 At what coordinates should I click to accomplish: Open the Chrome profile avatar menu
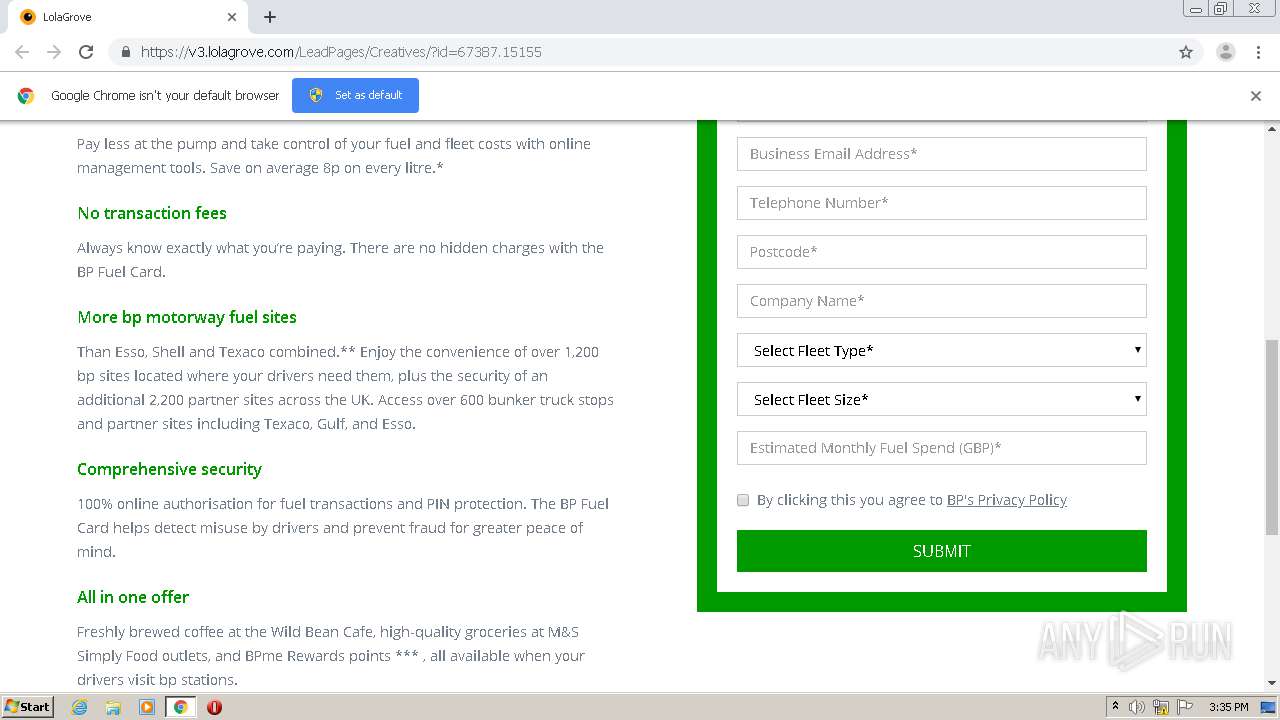tap(1225, 52)
